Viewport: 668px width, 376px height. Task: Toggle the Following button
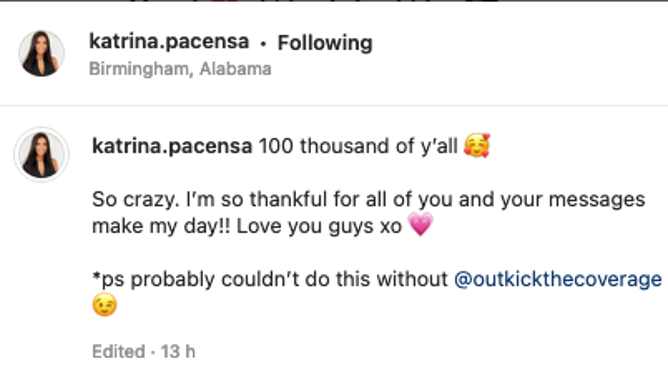click(325, 43)
